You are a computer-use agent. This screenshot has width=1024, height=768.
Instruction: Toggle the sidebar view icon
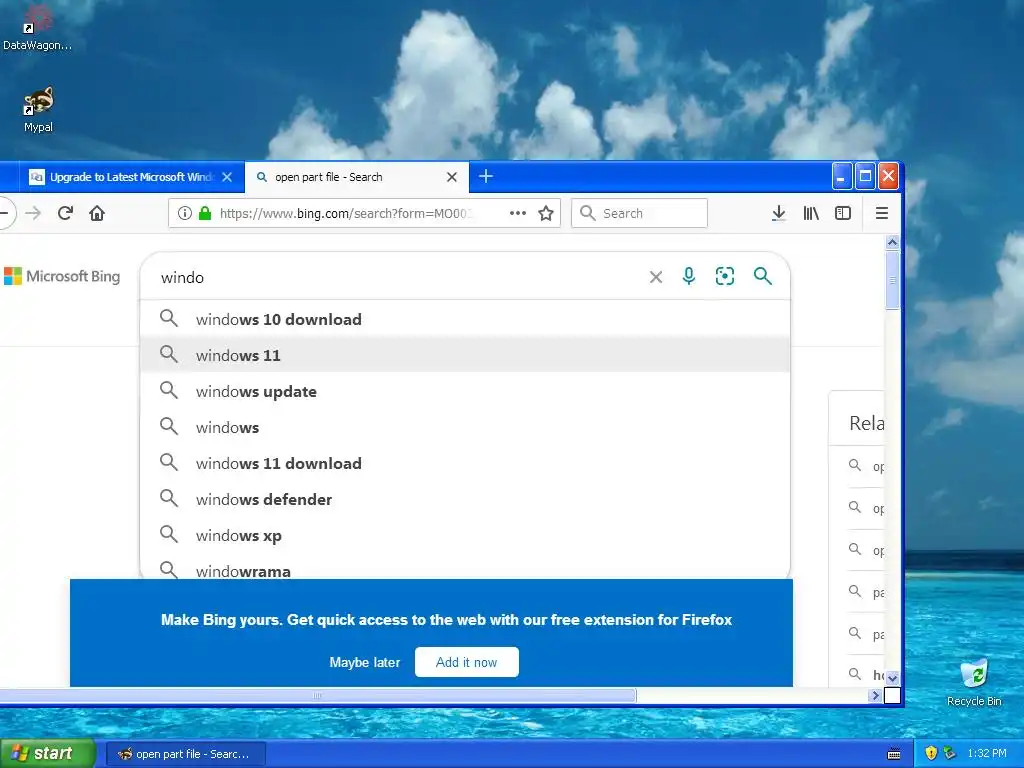[x=842, y=213]
